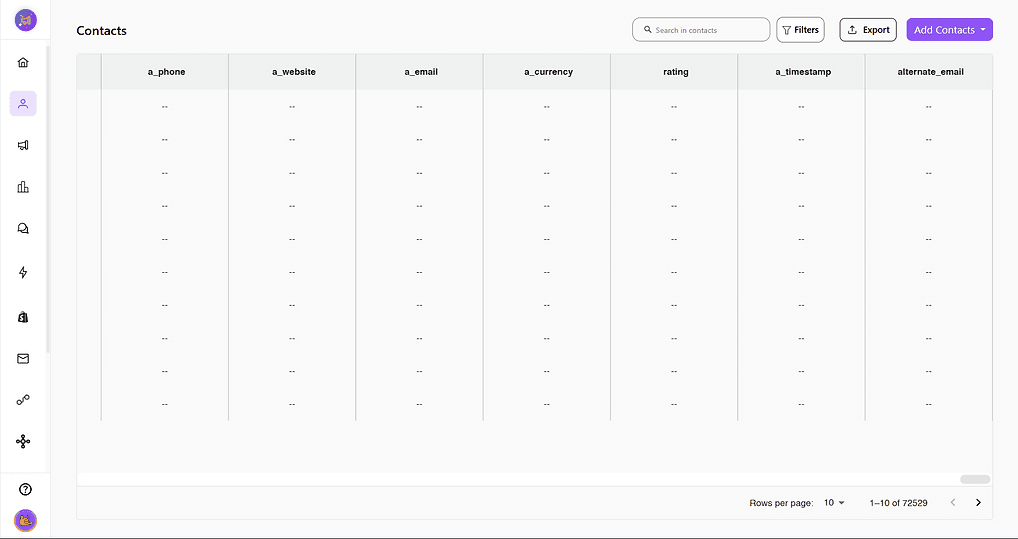Open the Home page from sidebar
This screenshot has width=1018, height=539.
[23, 62]
